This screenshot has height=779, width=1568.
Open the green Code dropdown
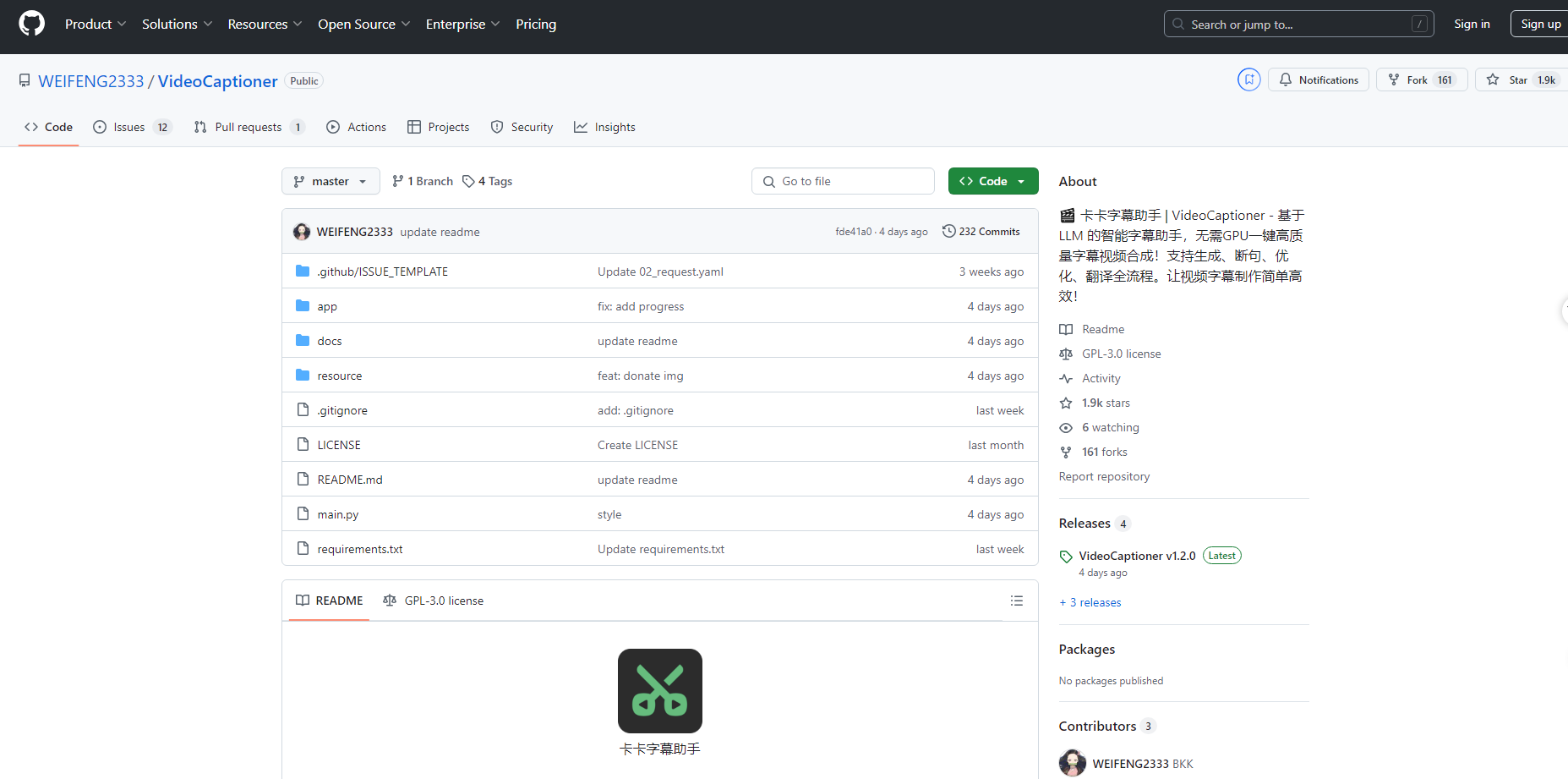992,181
